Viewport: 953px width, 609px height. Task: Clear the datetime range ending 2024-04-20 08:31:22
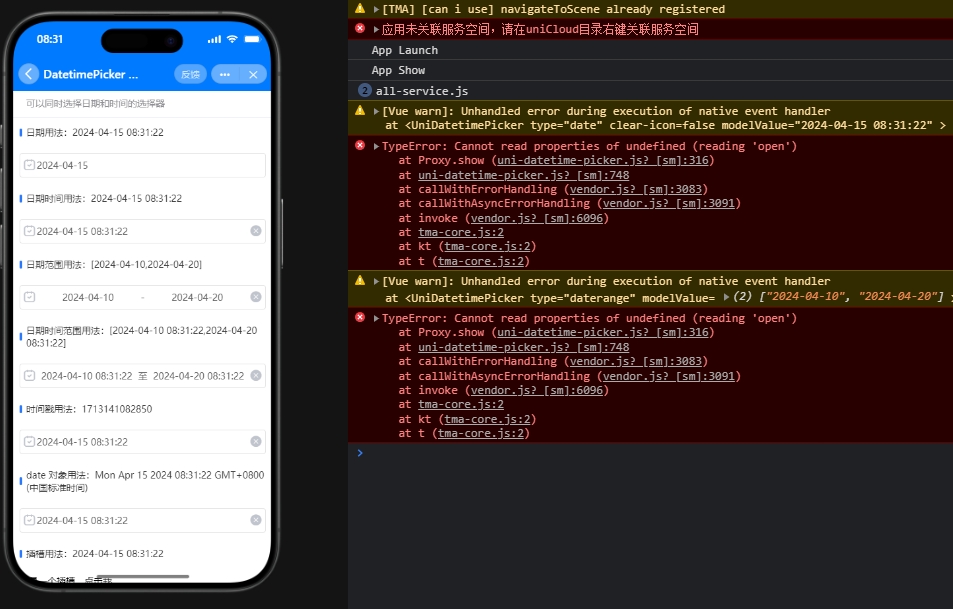(256, 376)
